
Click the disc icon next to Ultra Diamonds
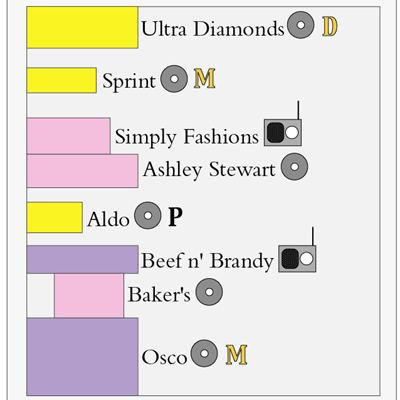tap(301, 25)
